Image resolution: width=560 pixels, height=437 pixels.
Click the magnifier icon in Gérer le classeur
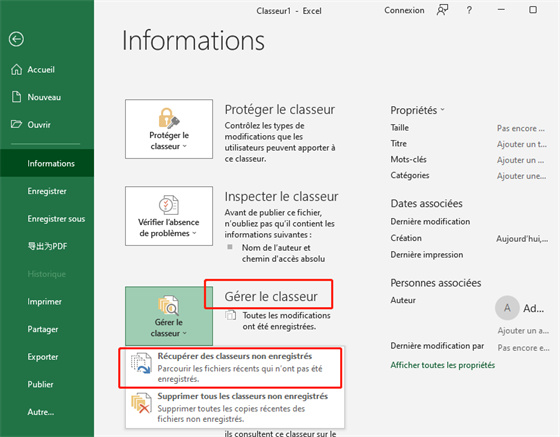169,306
